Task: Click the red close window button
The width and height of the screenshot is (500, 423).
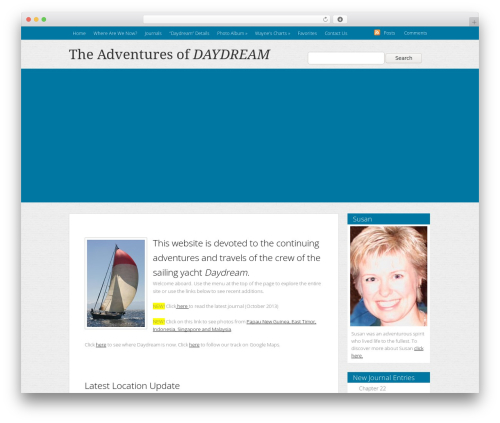Action: (x=29, y=19)
